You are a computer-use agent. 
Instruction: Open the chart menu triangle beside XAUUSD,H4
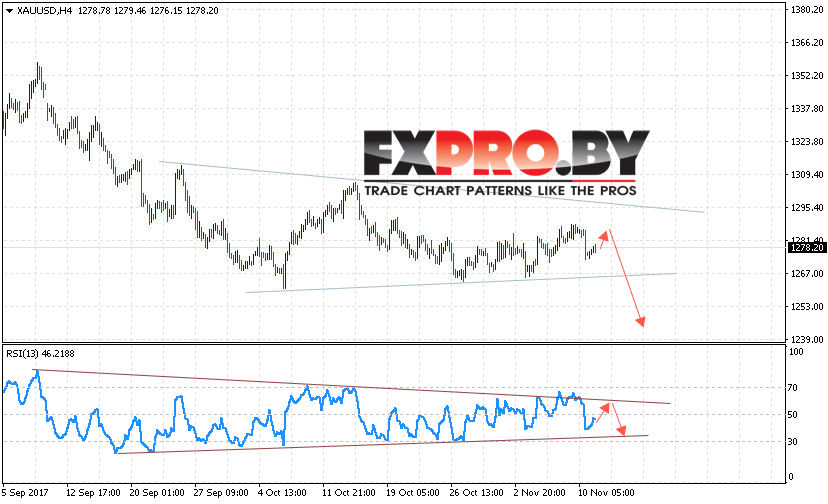(x=9, y=11)
